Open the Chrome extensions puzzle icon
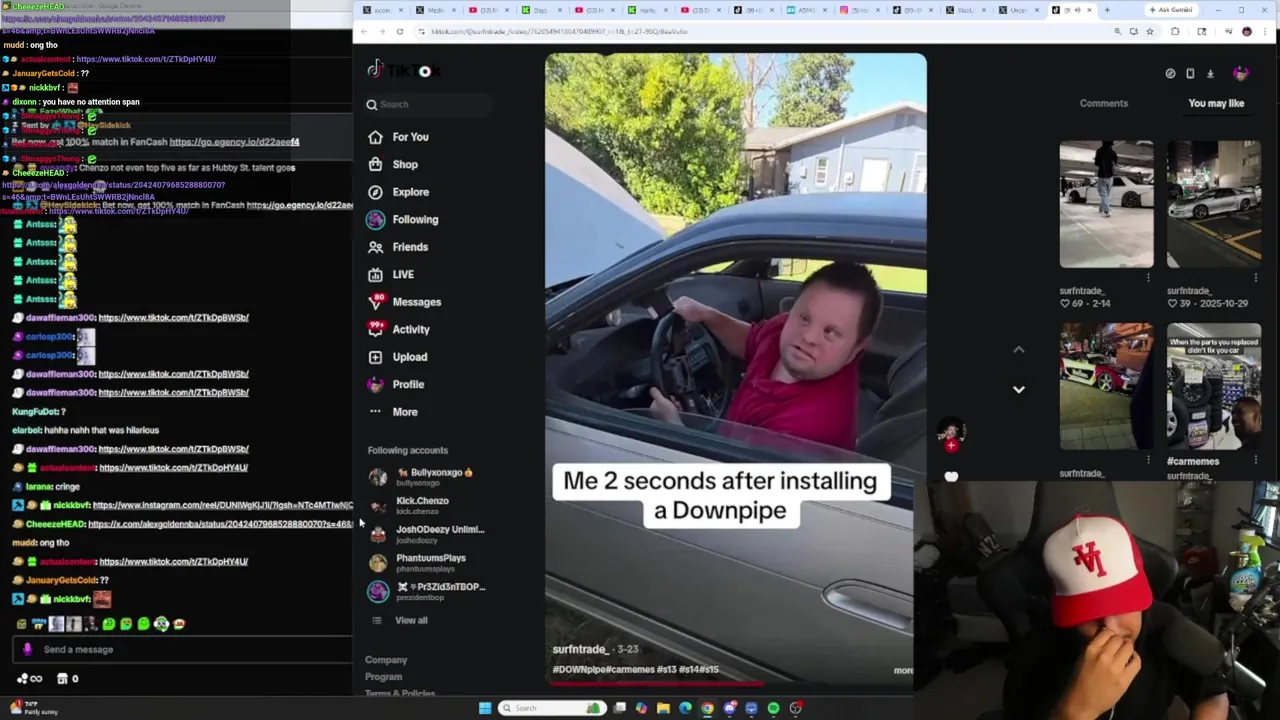 pos(1175,31)
